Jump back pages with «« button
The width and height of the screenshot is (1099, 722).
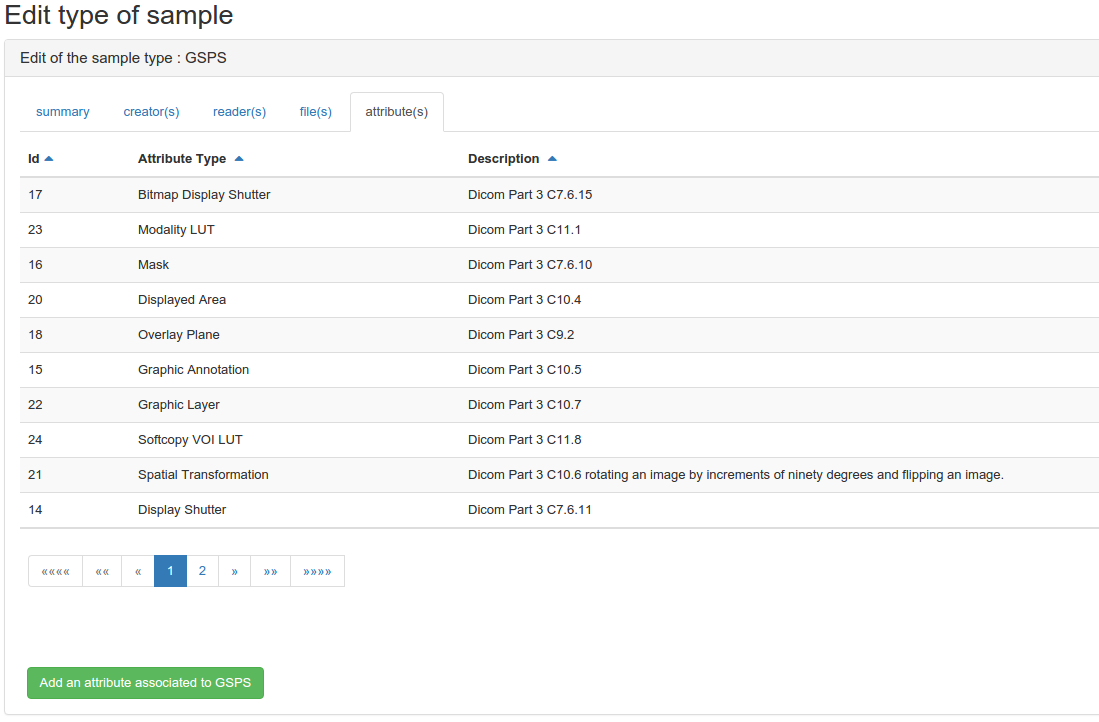tap(102, 571)
